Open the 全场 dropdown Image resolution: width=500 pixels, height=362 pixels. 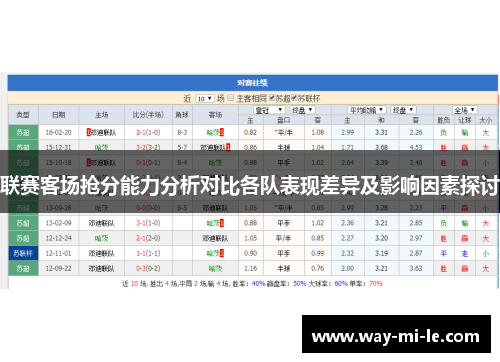click(x=465, y=110)
